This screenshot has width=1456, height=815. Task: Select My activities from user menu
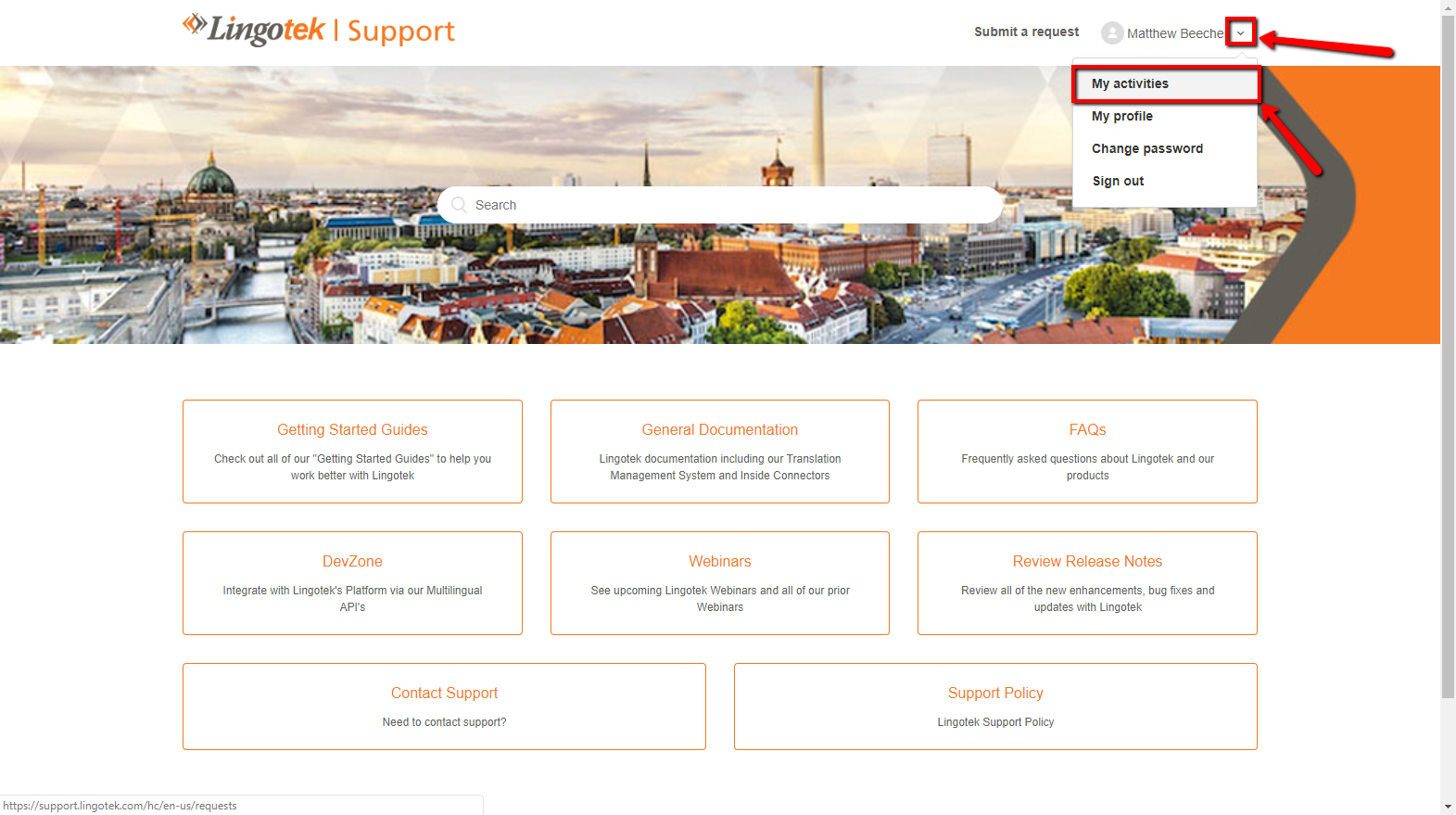1166,83
